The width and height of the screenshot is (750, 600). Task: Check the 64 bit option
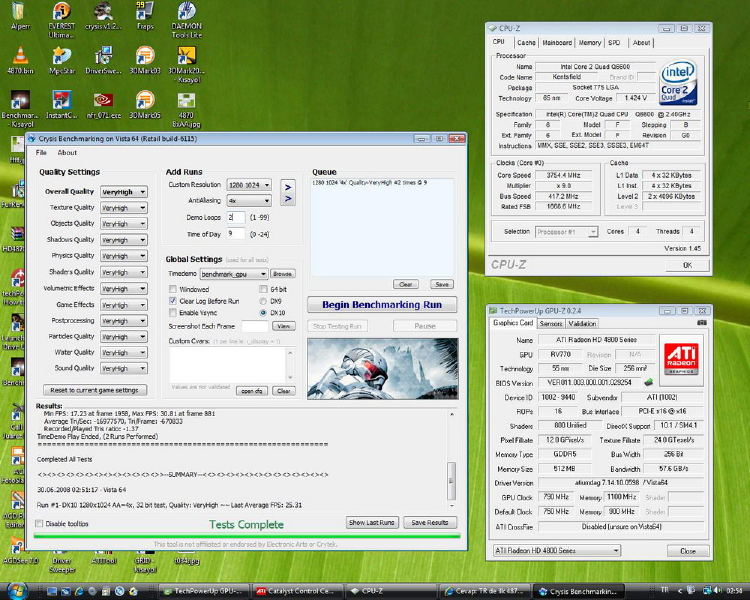(263, 289)
